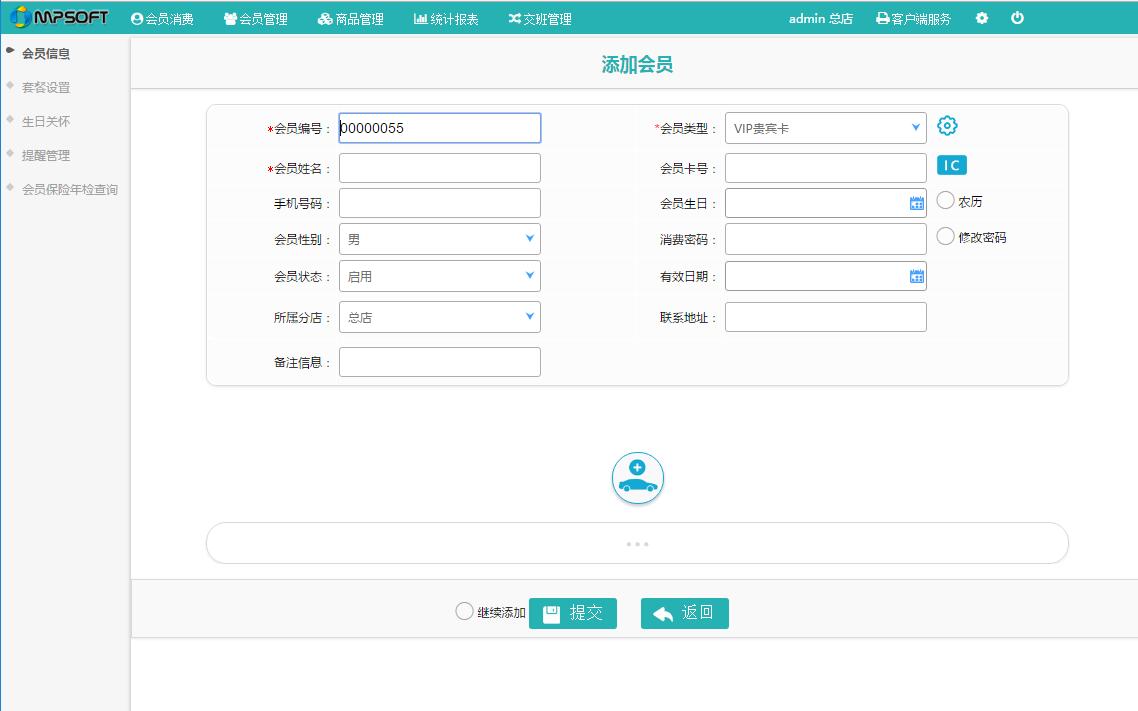Image resolution: width=1138 pixels, height=711 pixels.
Task: Open the 会员状态 dropdown
Action: click(439, 276)
